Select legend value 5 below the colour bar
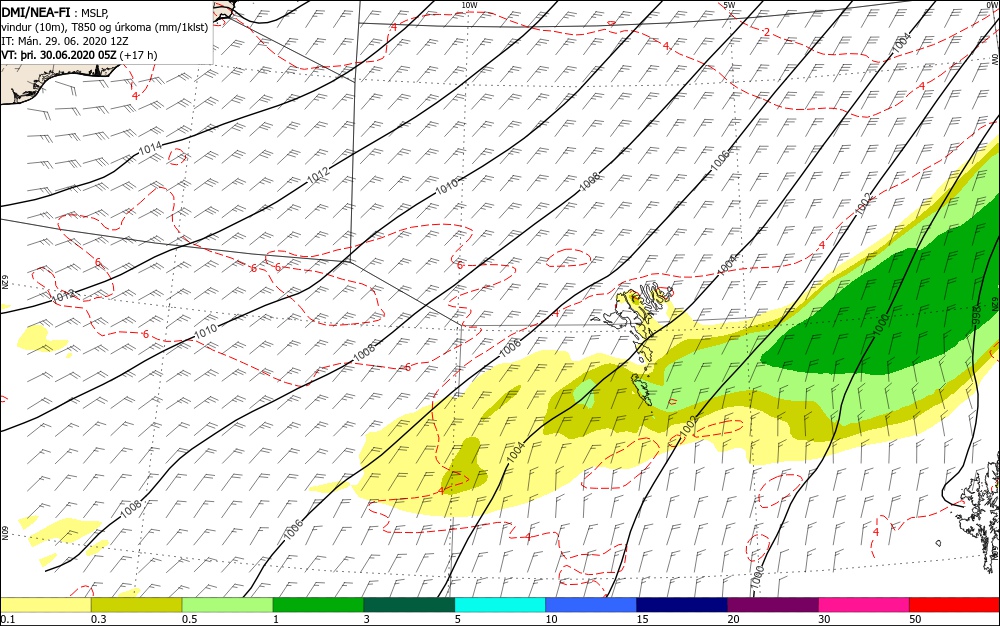1000x626 pixels. (458, 619)
